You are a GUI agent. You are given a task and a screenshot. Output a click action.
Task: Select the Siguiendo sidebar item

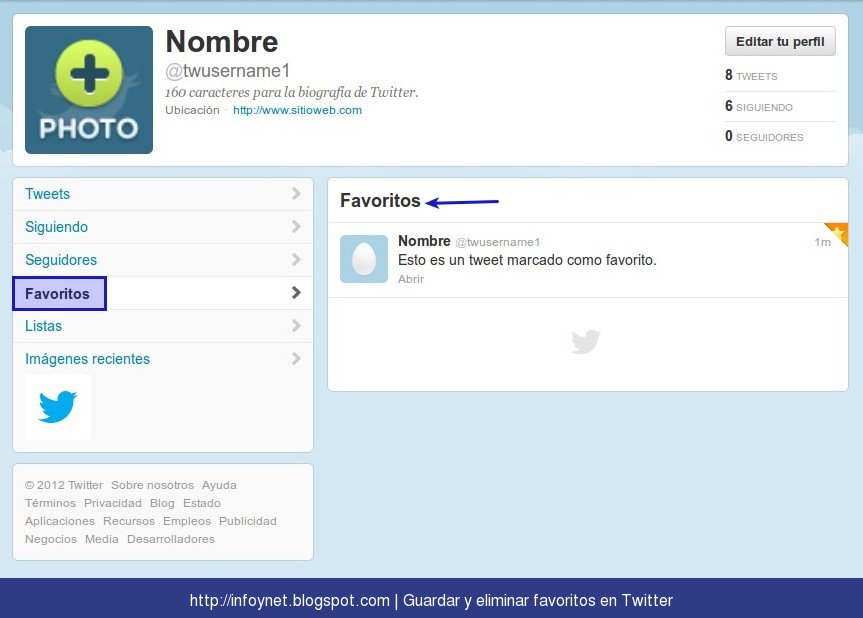[163, 227]
